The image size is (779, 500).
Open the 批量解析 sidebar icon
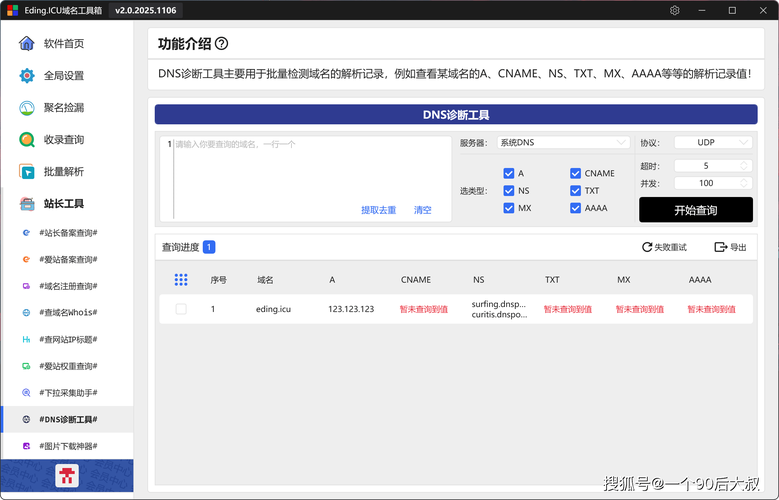click(x=27, y=171)
